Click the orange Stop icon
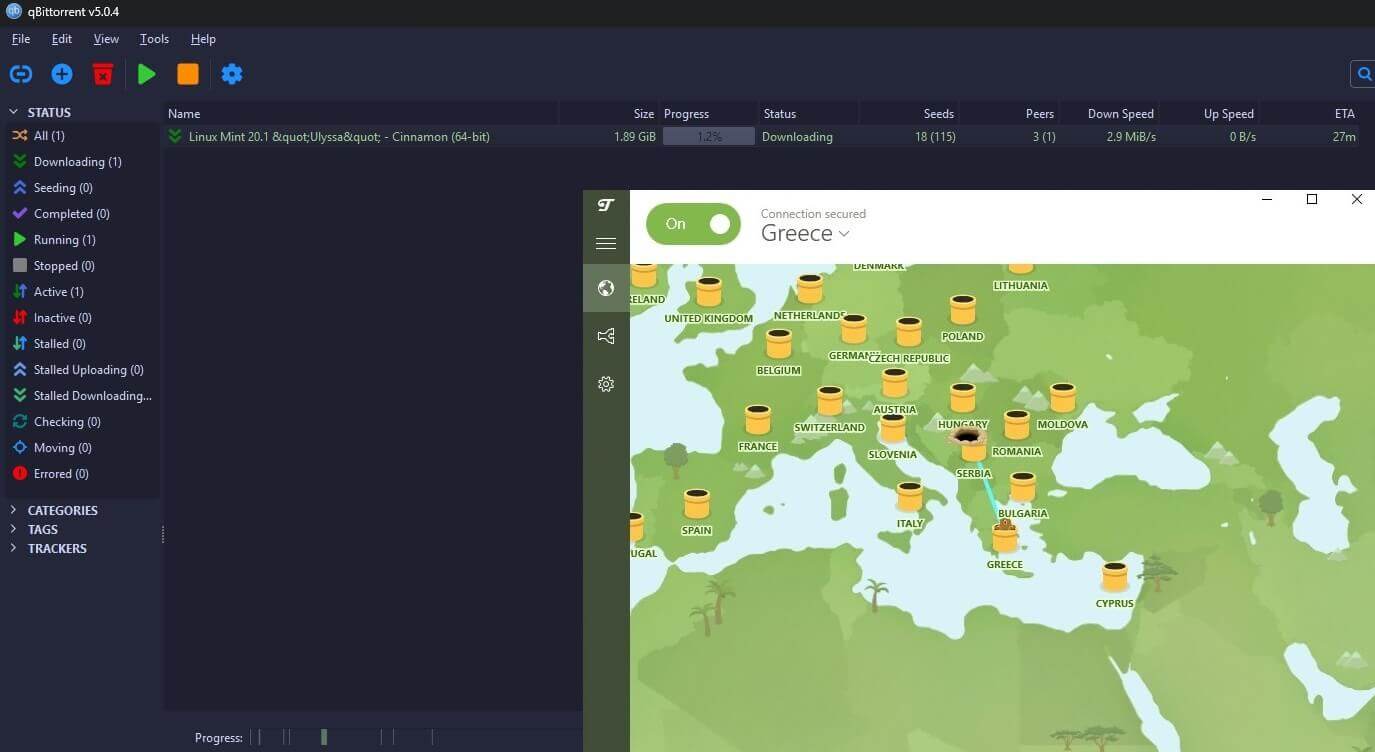Image resolution: width=1375 pixels, height=752 pixels. tap(188, 74)
